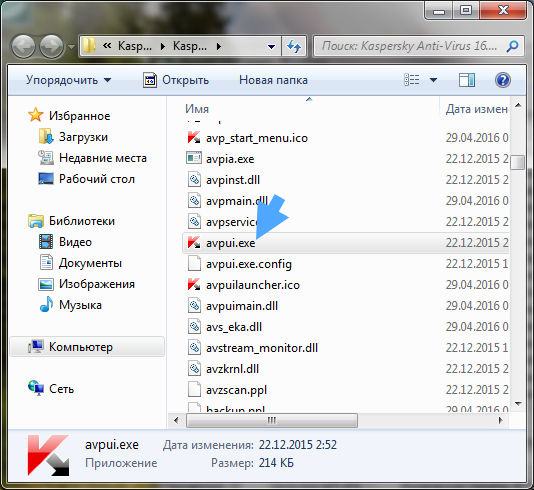Open Загрузки in navigation pane
The image size is (534, 490).
pyautogui.click(x=73, y=137)
